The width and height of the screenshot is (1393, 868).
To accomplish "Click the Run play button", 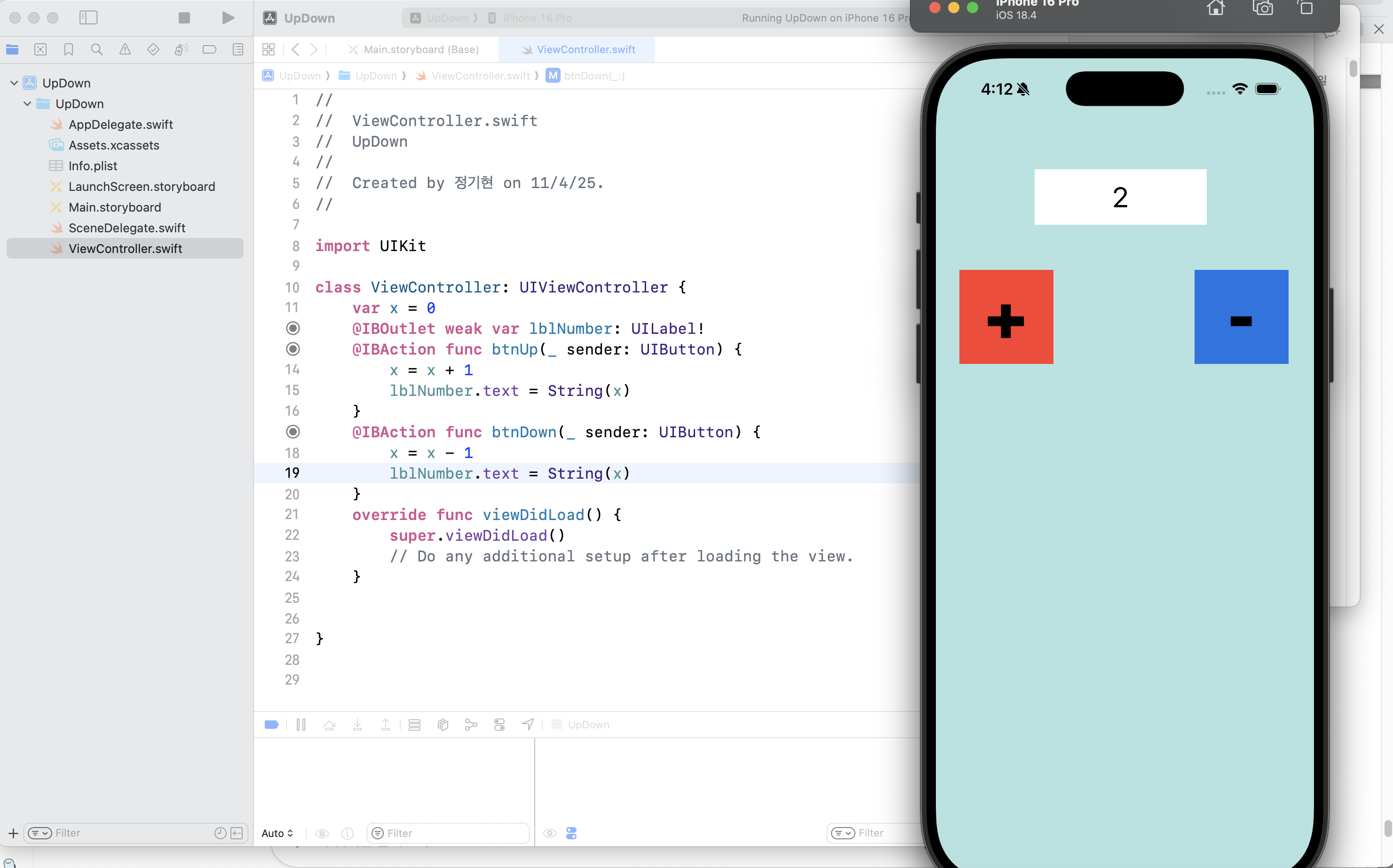I will tap(228, 18).
